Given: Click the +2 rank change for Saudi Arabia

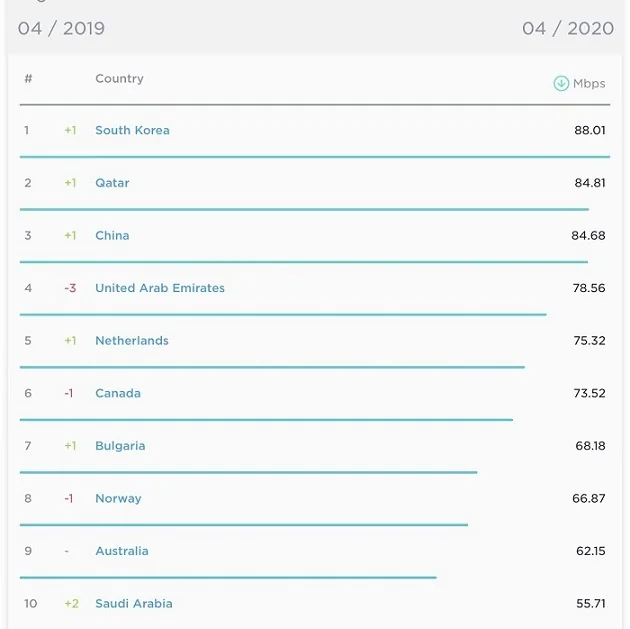Looking at the screenshot, I should [x=71, y=604].
